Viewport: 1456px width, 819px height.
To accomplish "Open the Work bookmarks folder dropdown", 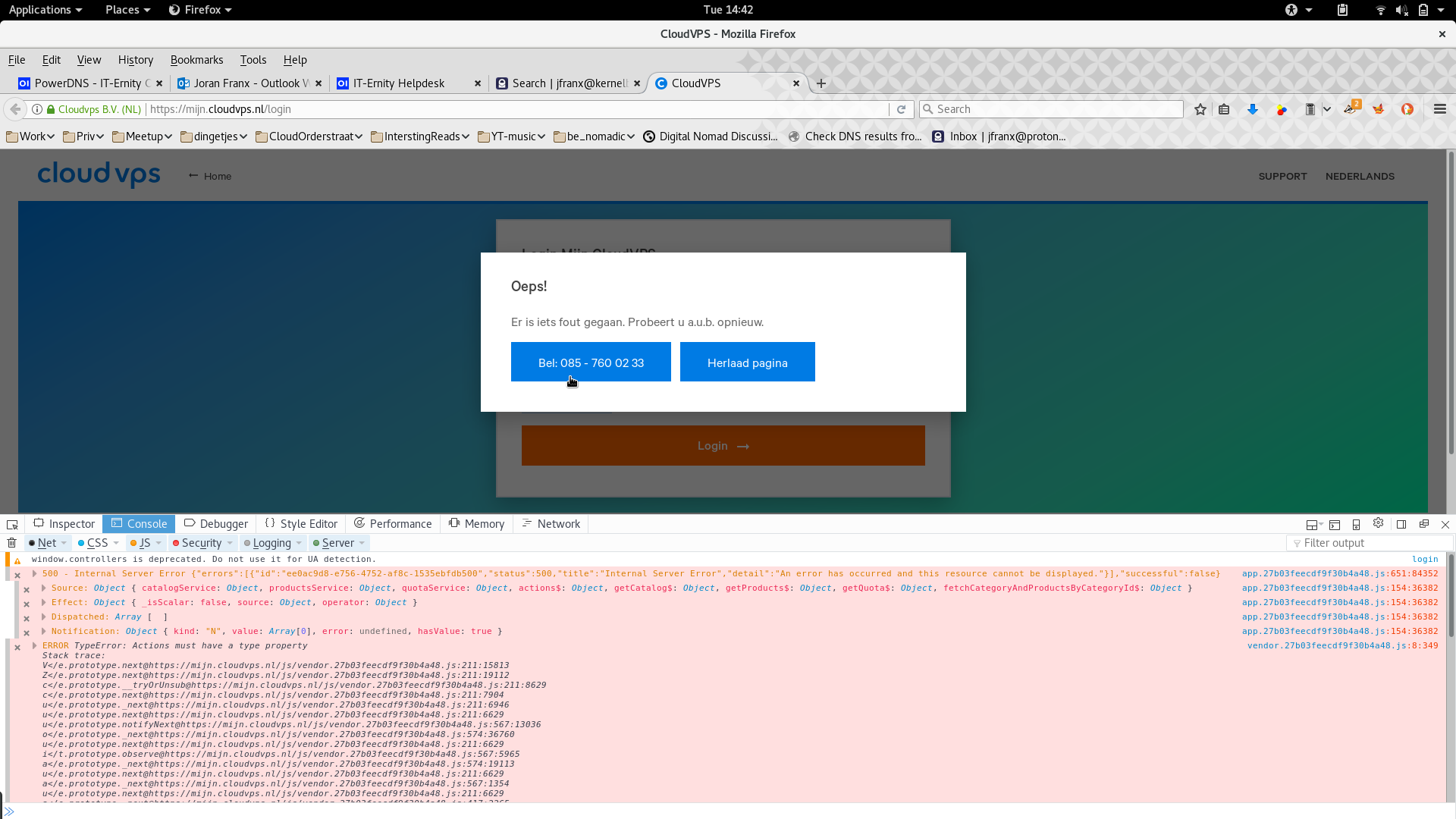I will (x=30, y=136).
